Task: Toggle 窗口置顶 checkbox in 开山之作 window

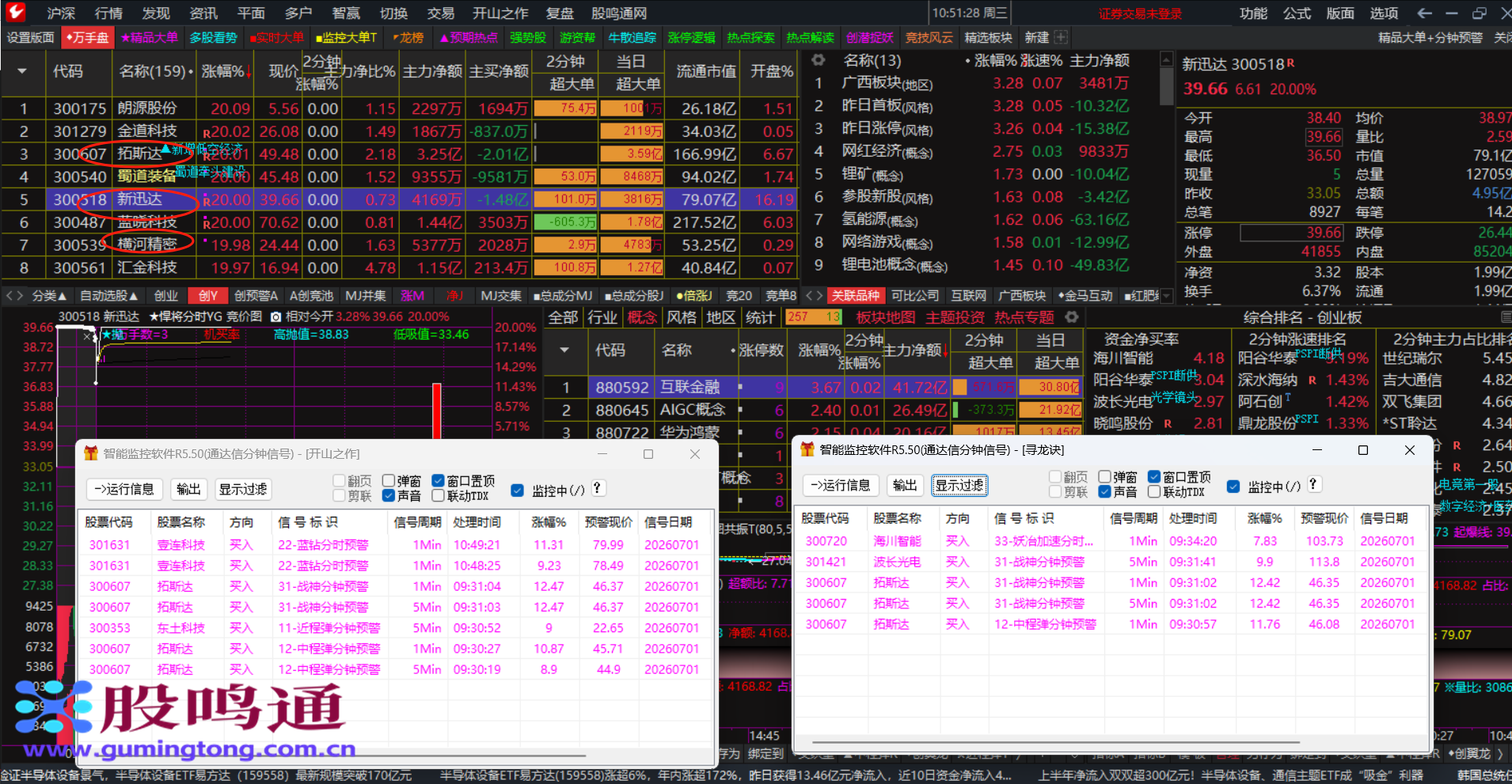Action: point(438,481)
